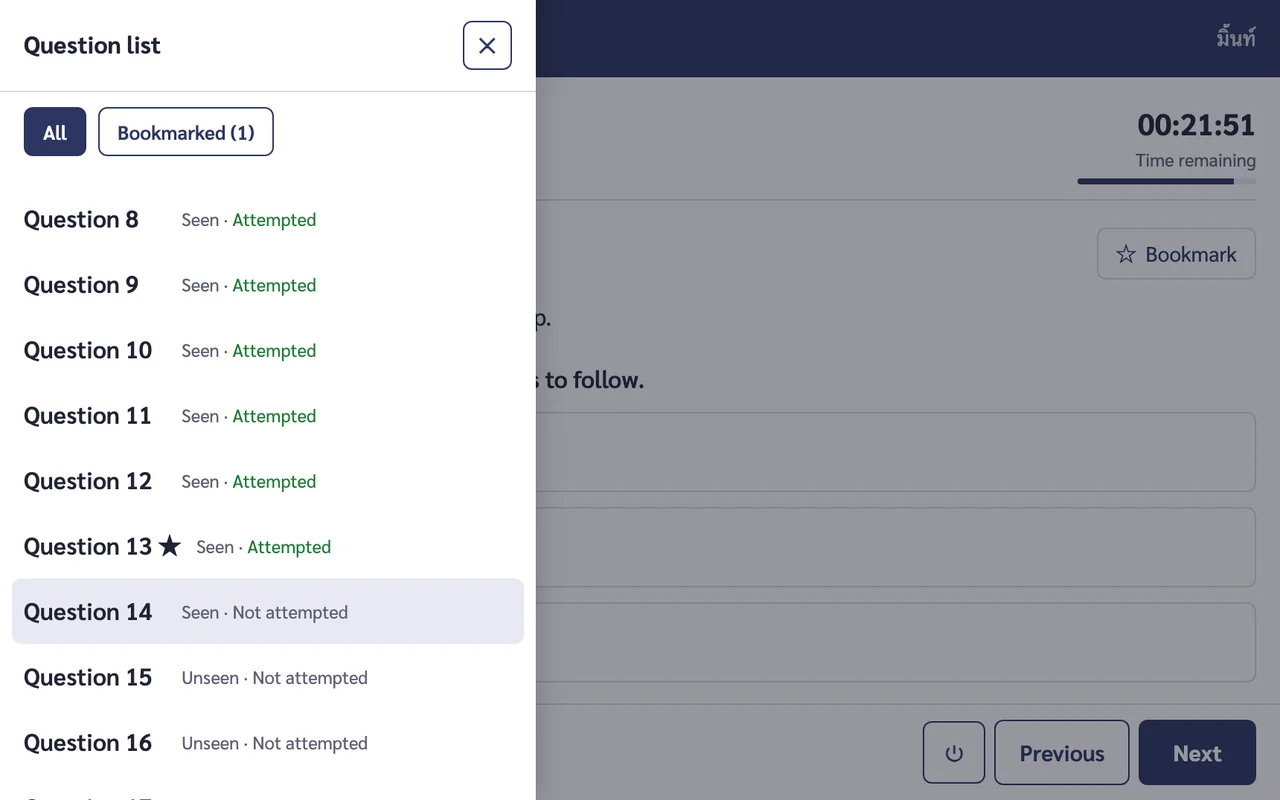Choose the second answer option box
The height and width of the screenshot is (800, 1280).
tap(896, 547)
